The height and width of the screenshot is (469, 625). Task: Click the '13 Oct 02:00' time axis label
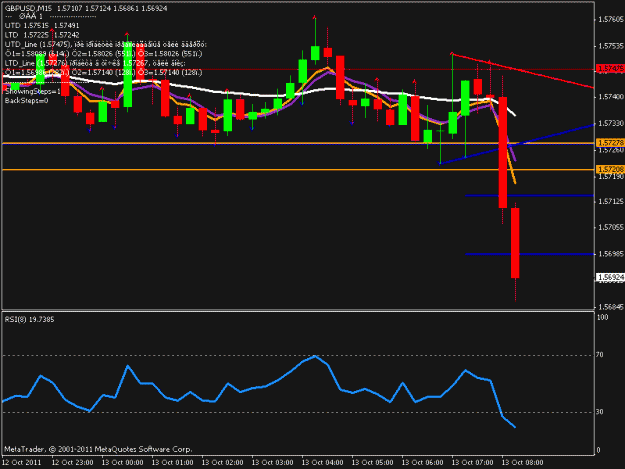tap(222, 463)
